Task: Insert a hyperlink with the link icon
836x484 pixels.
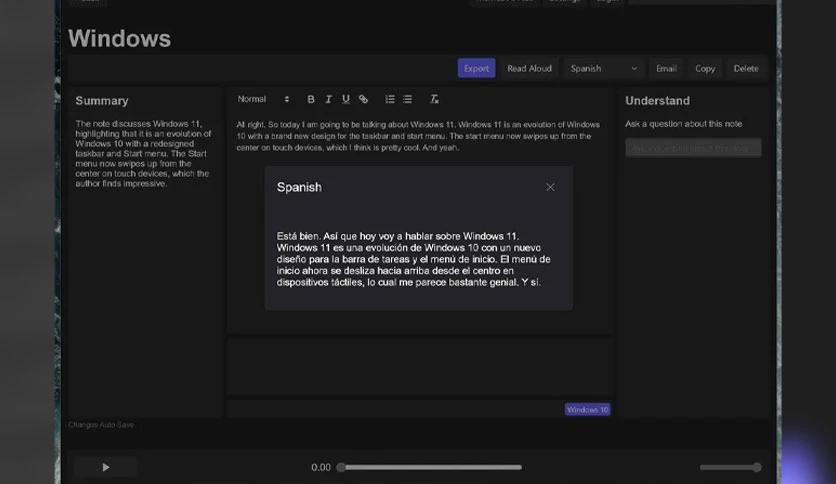Action: click(x=363, y=99)
